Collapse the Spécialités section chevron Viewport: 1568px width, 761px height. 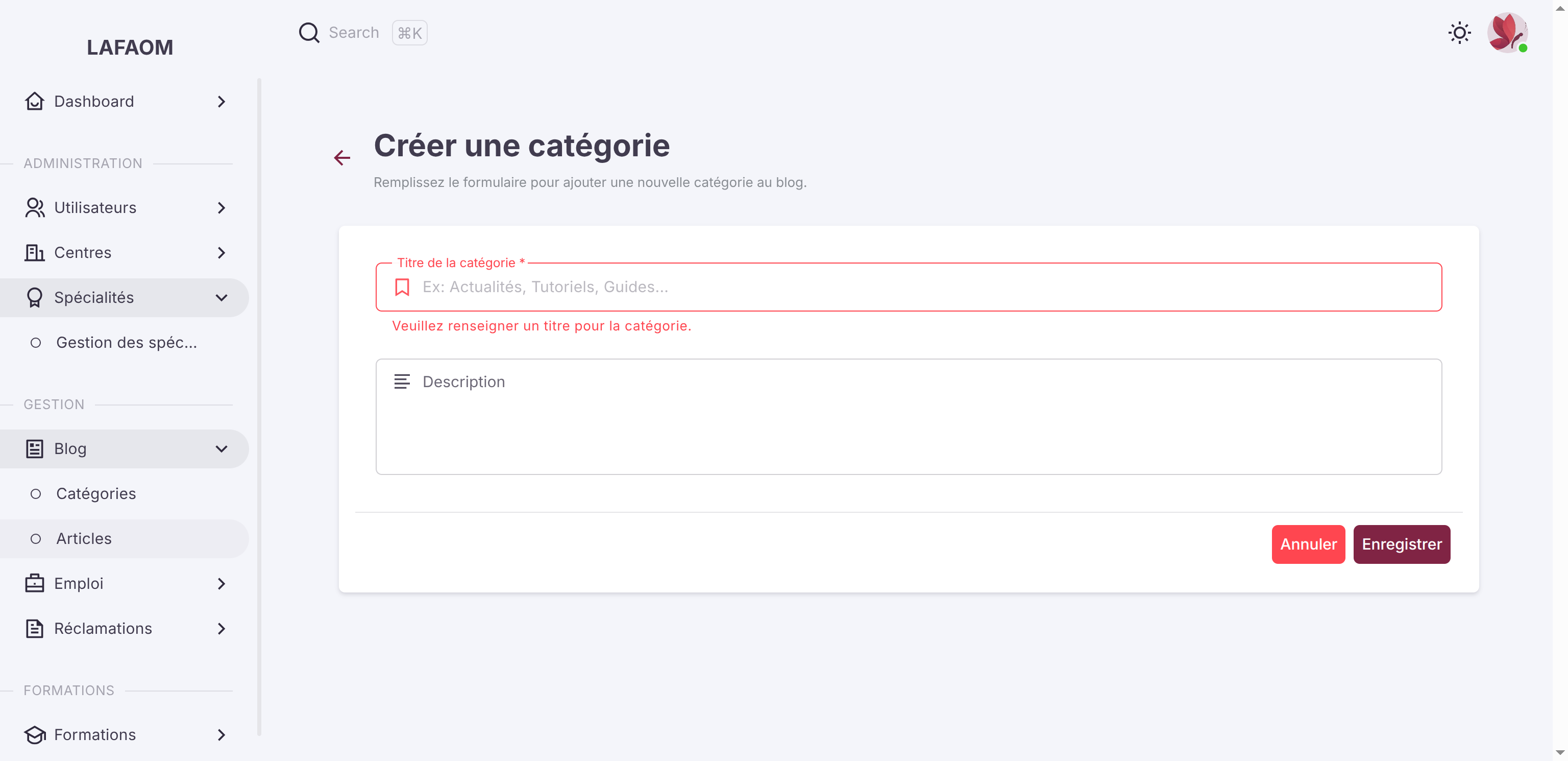pos(222,297)
